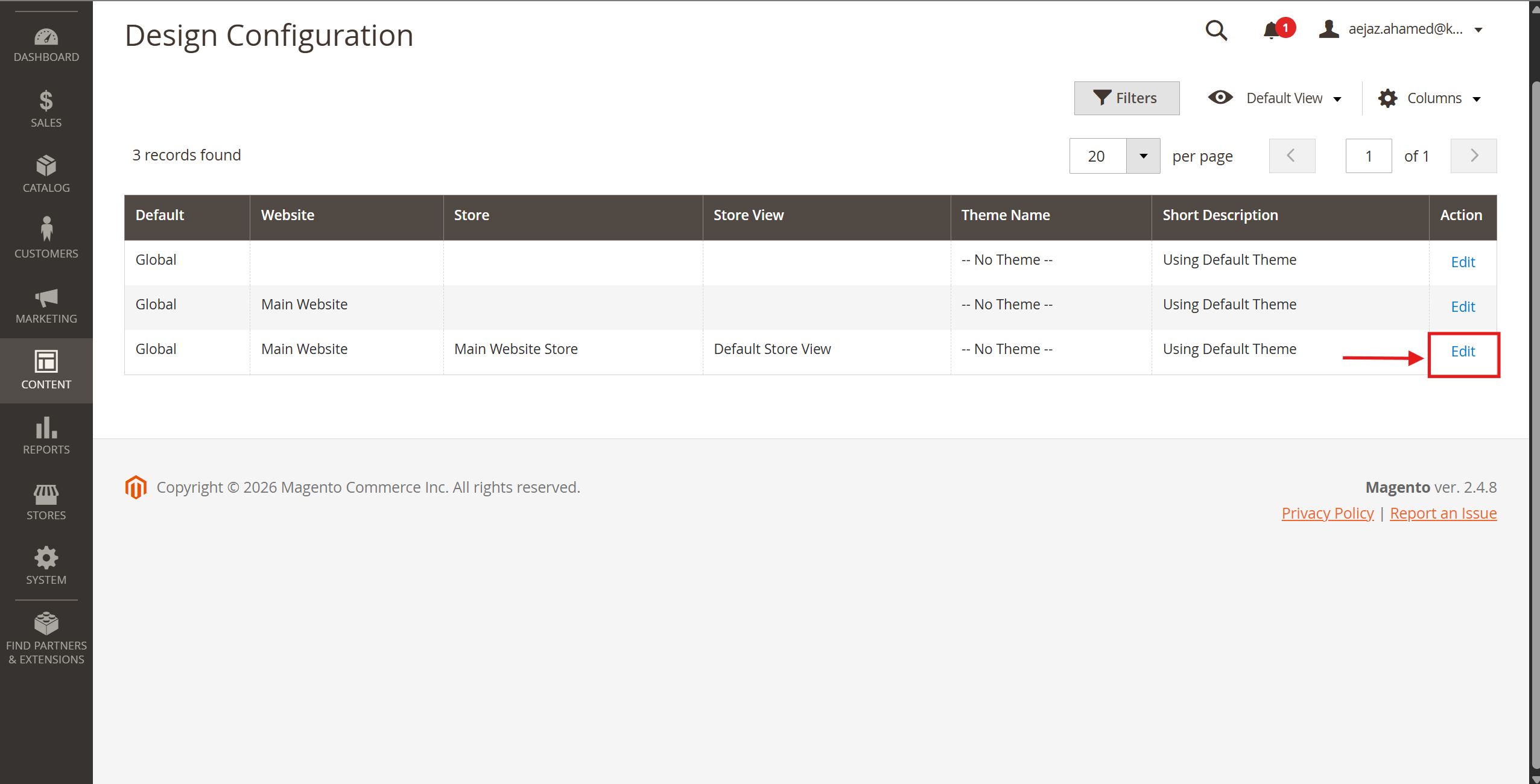1540x784 pixels.
Task: Open the aejaz.ahamed account dropdown
Action: point(1401,29)
